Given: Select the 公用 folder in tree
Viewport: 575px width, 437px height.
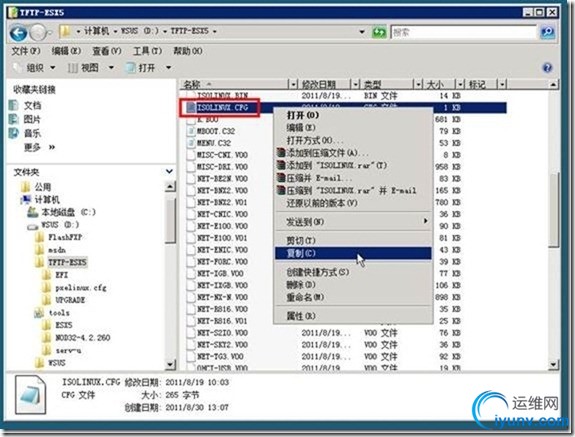Looking at the screenshot, I should [43, 187].
